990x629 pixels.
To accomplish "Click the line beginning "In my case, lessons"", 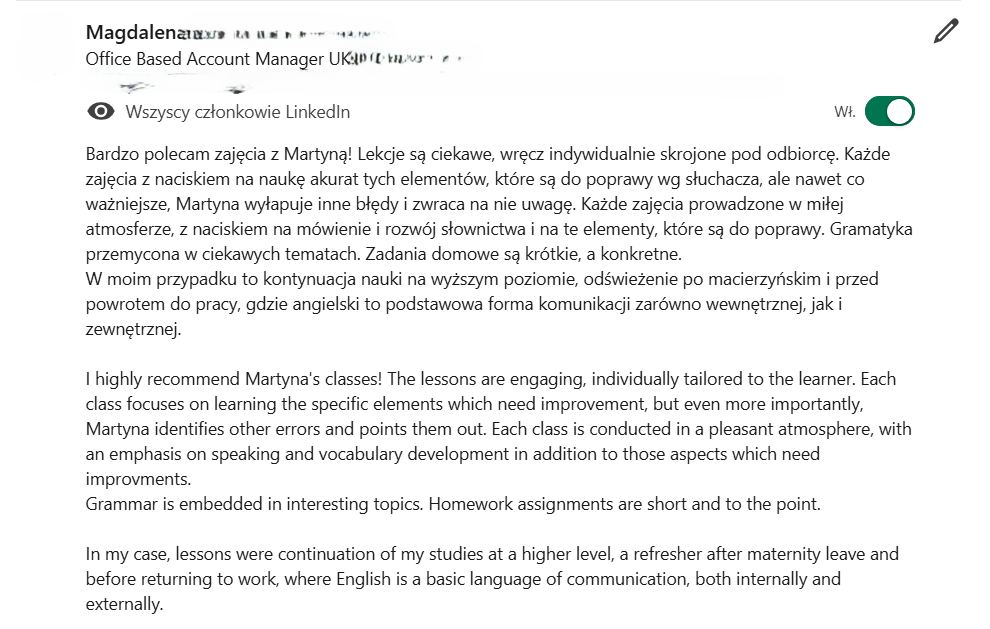I will pyautogui.click(x=492, y=554).
